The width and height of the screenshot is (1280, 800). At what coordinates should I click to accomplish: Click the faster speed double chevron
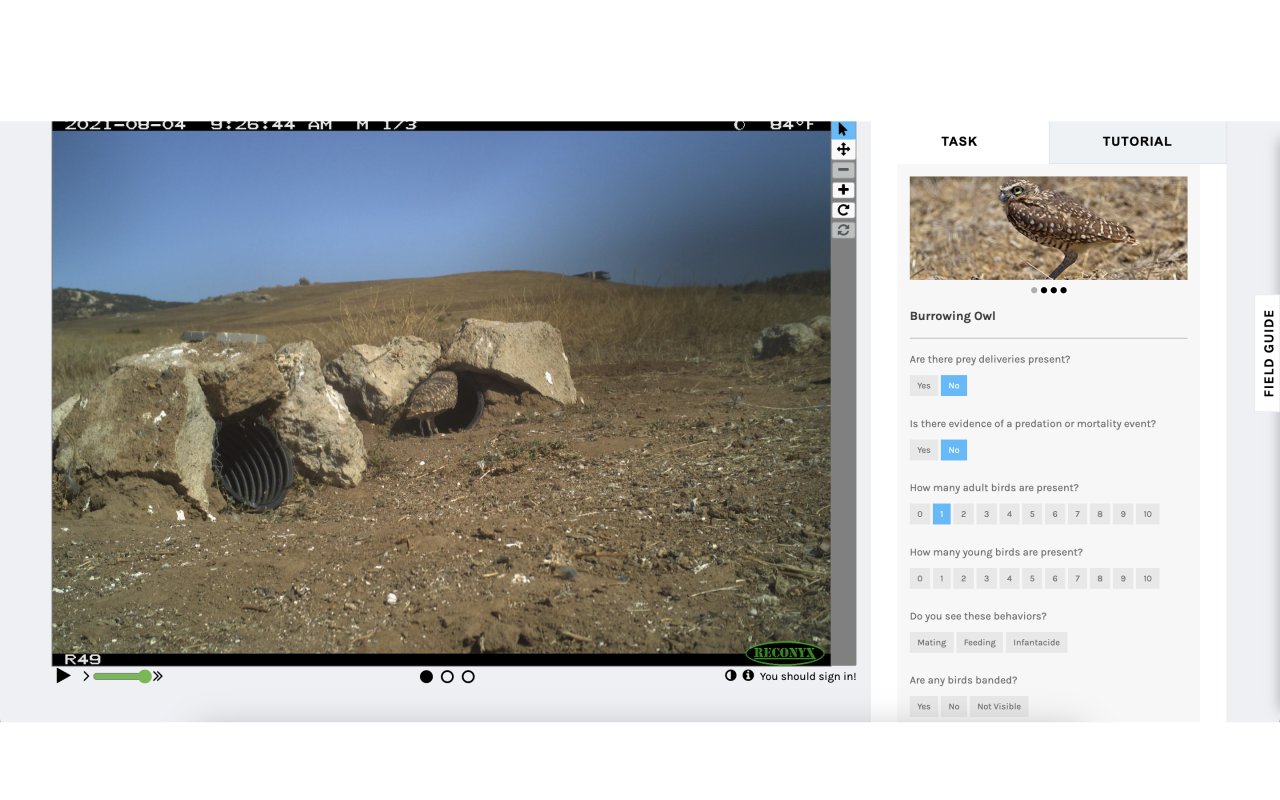157,677
